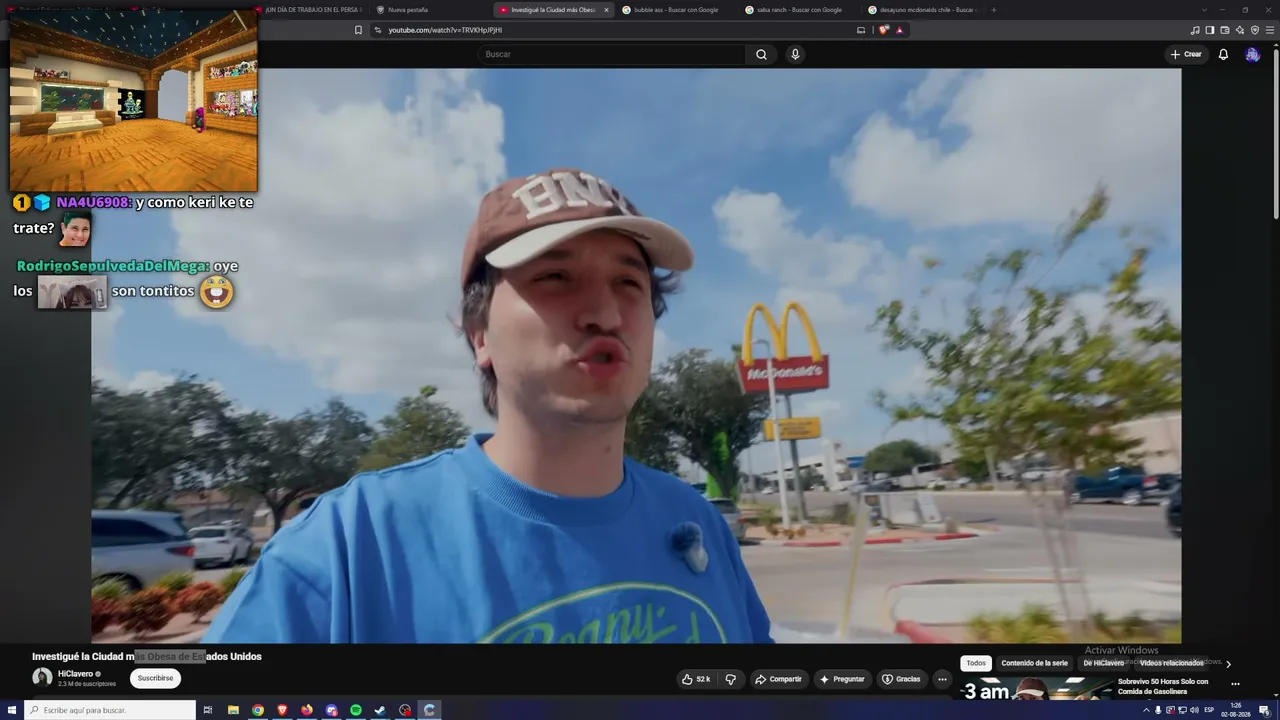Screen dimensions: 1280x720
Task: Select the Todos filter chip
Action: pos(976,663)
